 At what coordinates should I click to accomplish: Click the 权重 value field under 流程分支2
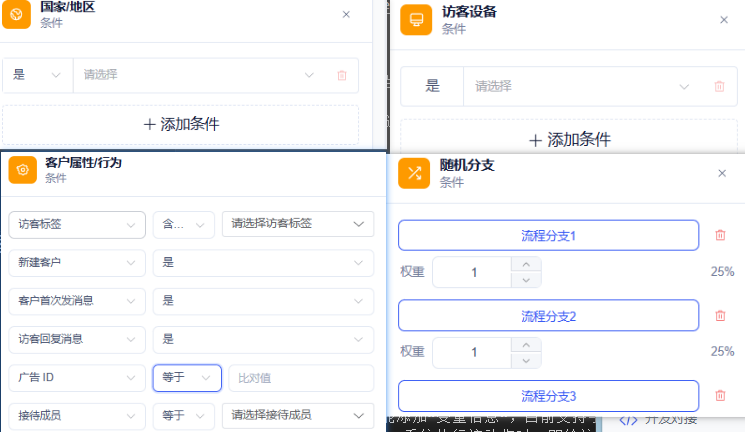(x=472, y=353)
